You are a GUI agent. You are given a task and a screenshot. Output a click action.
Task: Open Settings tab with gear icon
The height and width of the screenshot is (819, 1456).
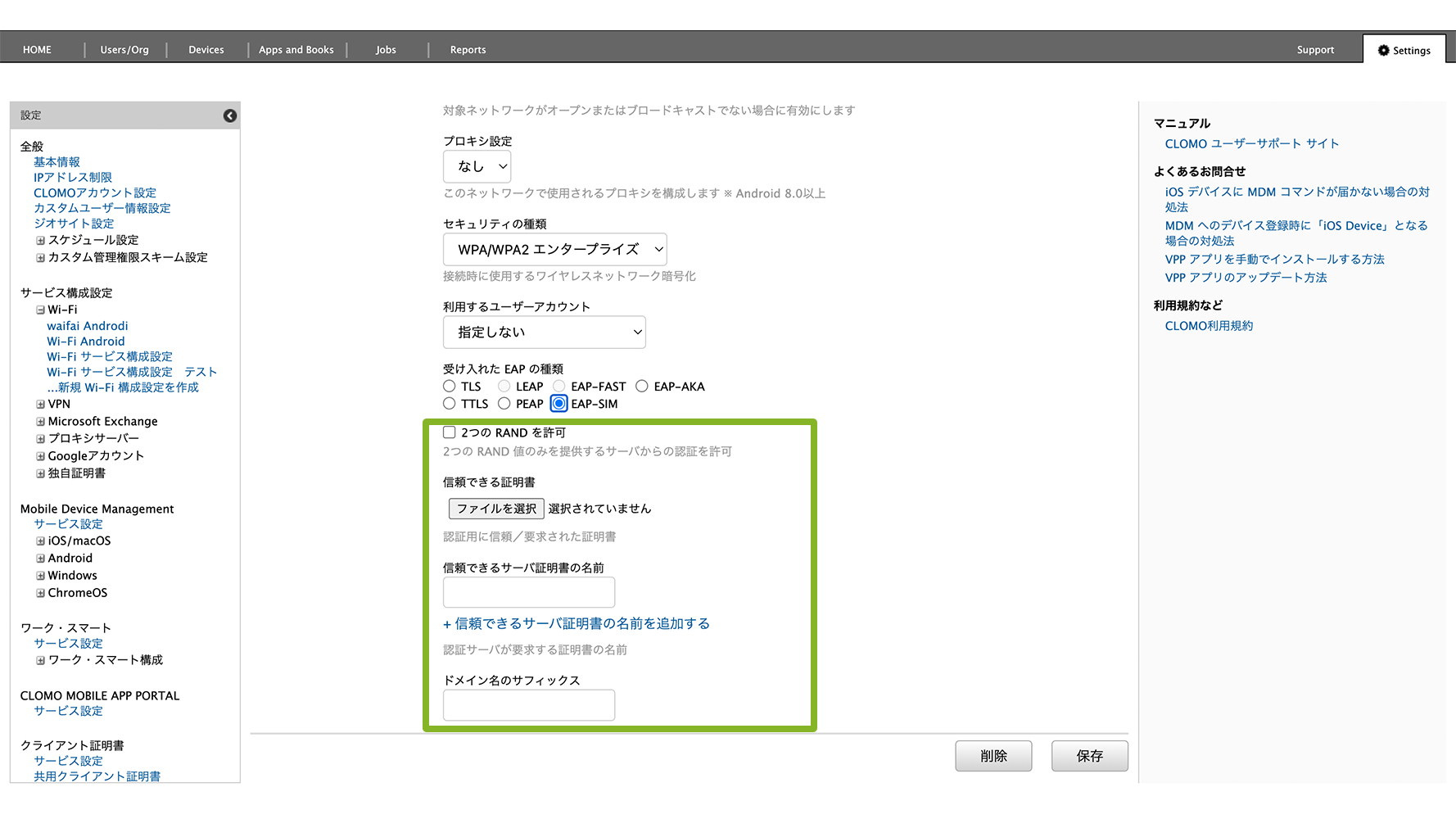pos(1404,50)
